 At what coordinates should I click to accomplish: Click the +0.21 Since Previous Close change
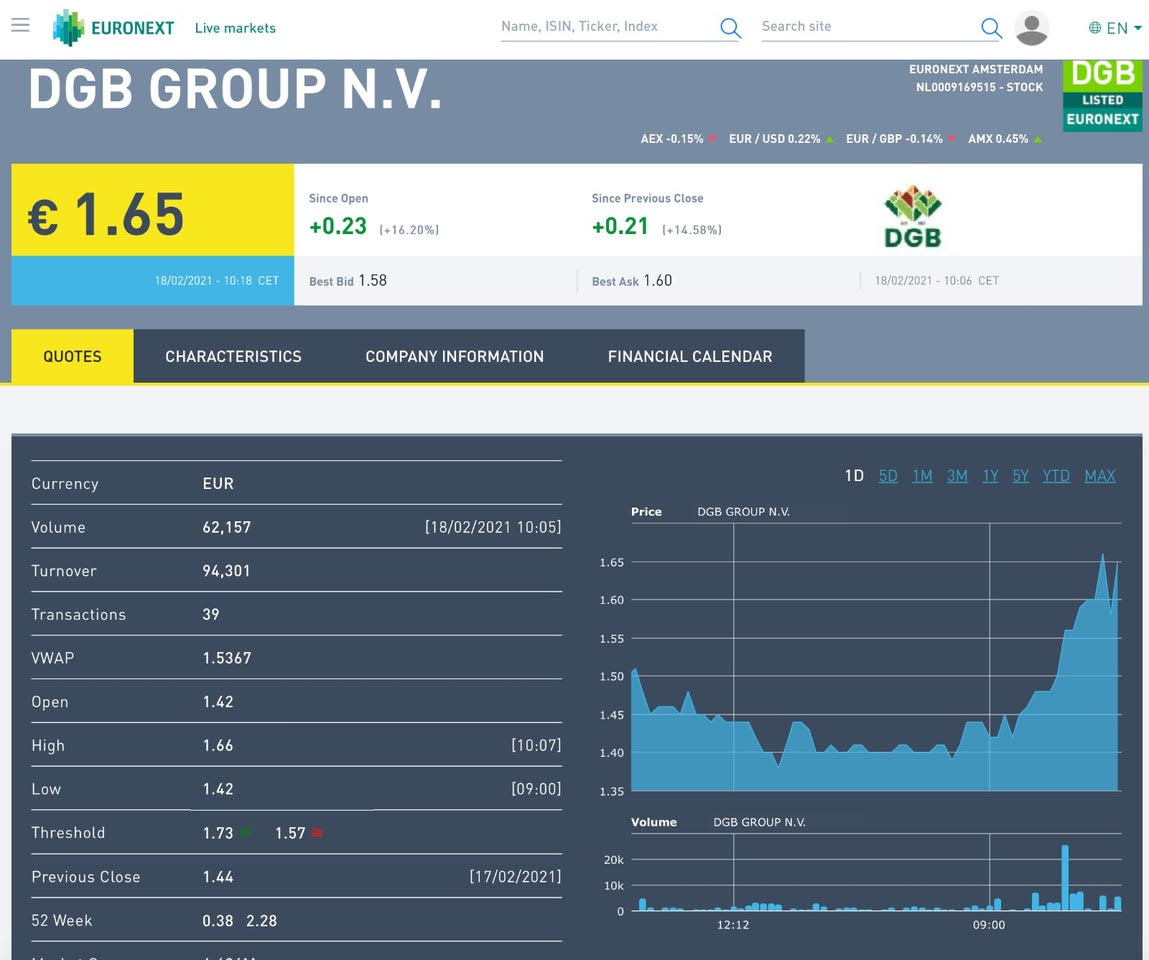pyautogui.click(x=620, y=226)
